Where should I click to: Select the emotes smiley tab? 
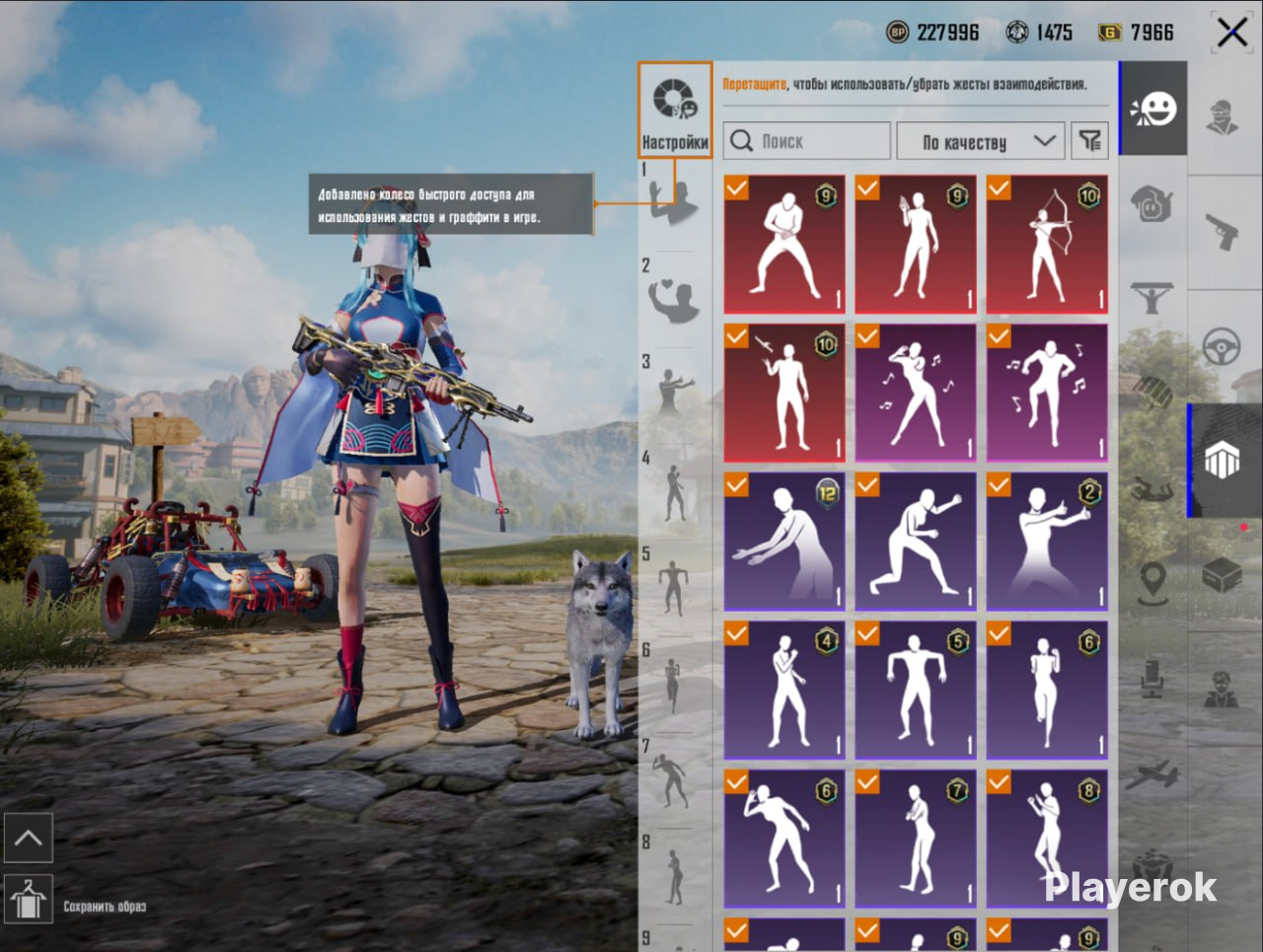(x=1153, y=109)
